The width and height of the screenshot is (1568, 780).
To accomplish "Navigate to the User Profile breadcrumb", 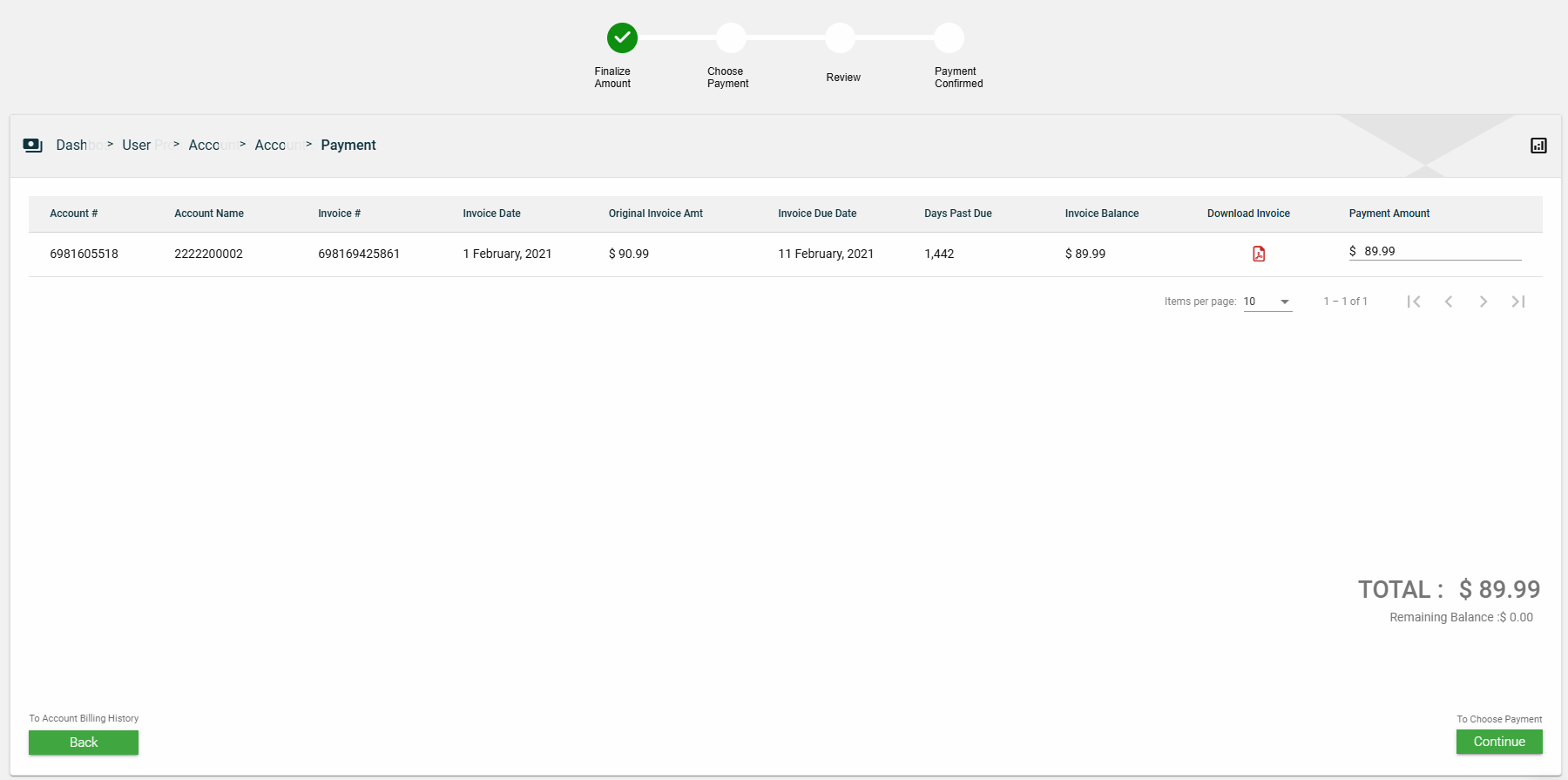I will [x=138, y=146].
